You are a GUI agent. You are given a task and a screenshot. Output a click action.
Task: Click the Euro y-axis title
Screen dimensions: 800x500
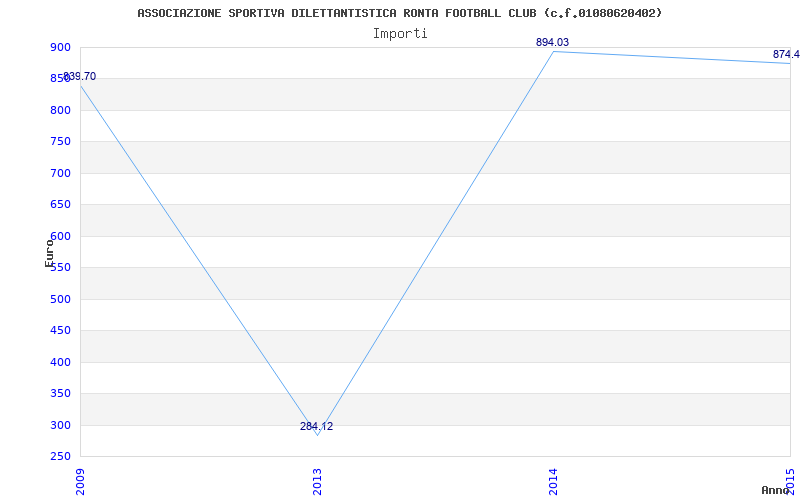[49, 253]
